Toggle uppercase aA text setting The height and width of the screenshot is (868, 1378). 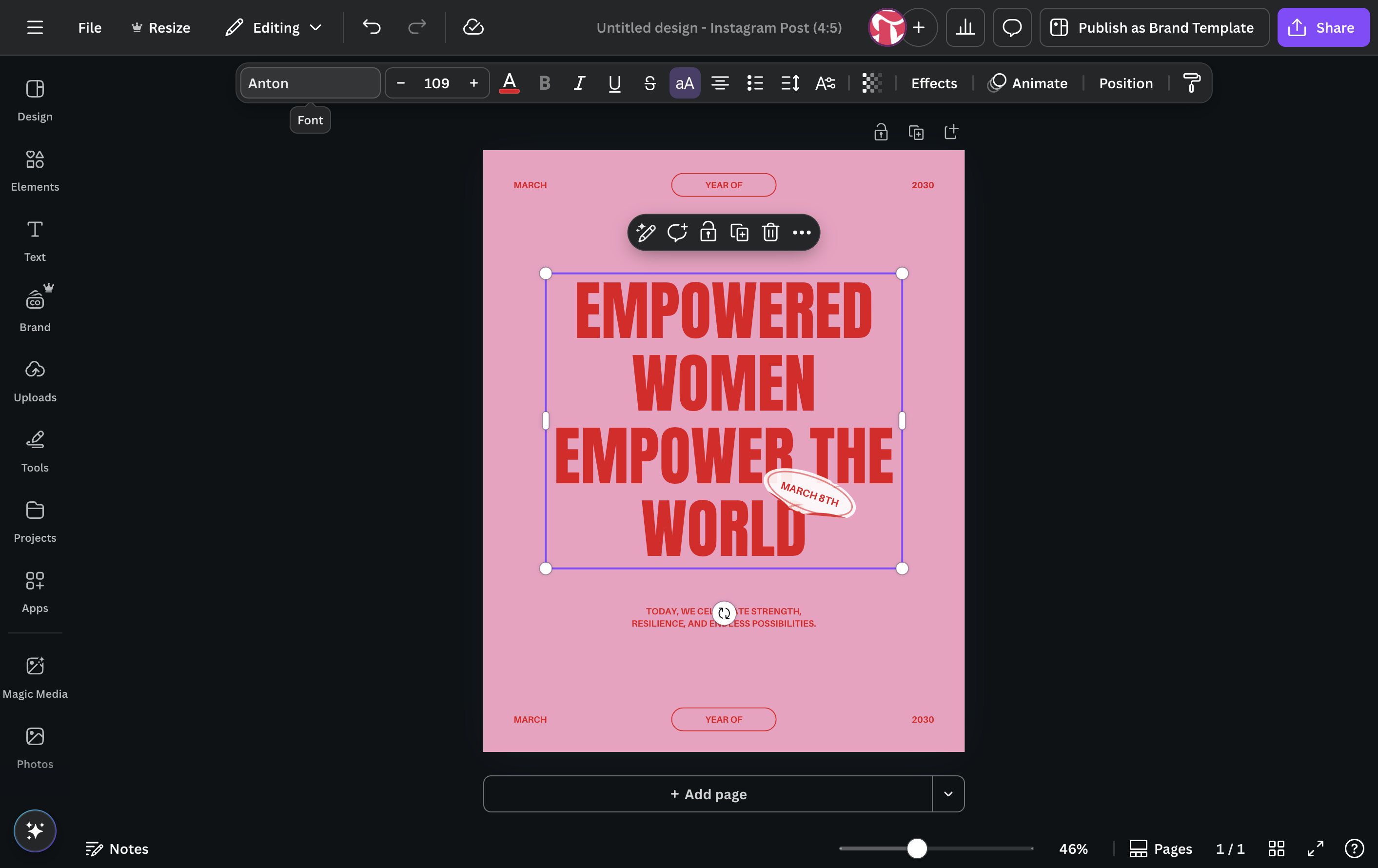685,83
